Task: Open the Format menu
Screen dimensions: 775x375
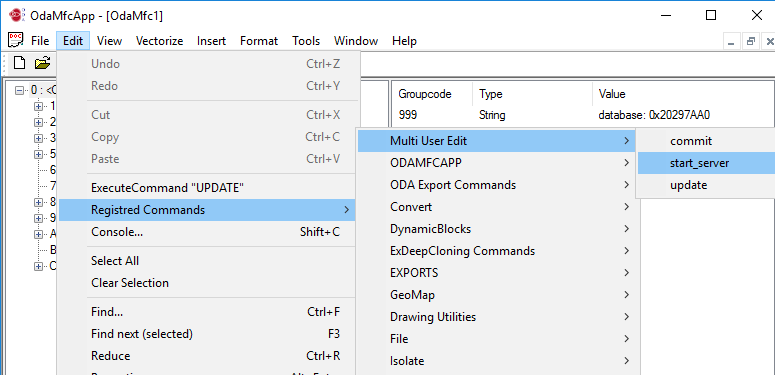Action: [x=259, y=41]
